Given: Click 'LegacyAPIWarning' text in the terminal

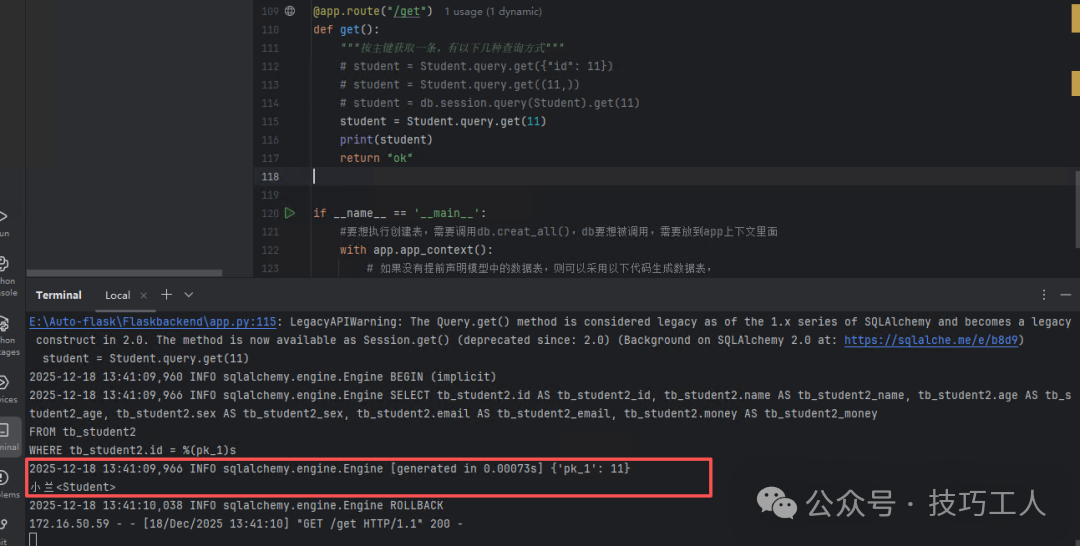Looking at the screenshot, I should pos(343,322).
